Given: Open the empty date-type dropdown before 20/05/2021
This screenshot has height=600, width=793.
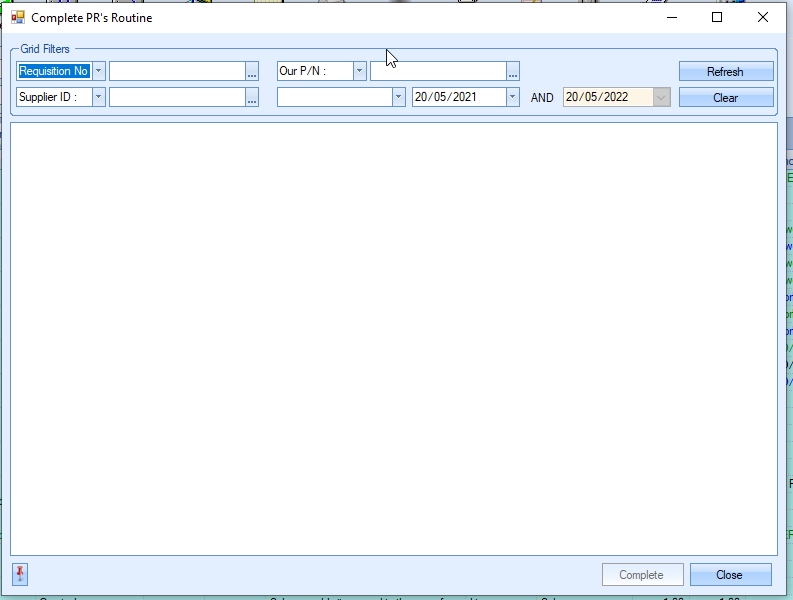Looking at the screenshot, I should point(398,97).
